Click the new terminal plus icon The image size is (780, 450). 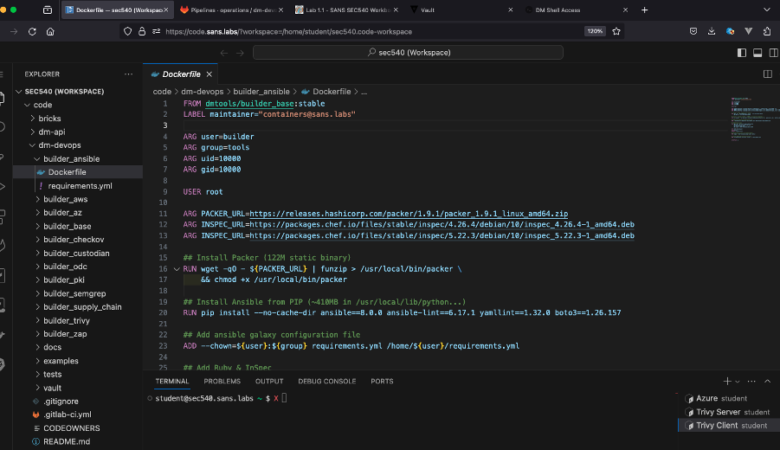727,381
